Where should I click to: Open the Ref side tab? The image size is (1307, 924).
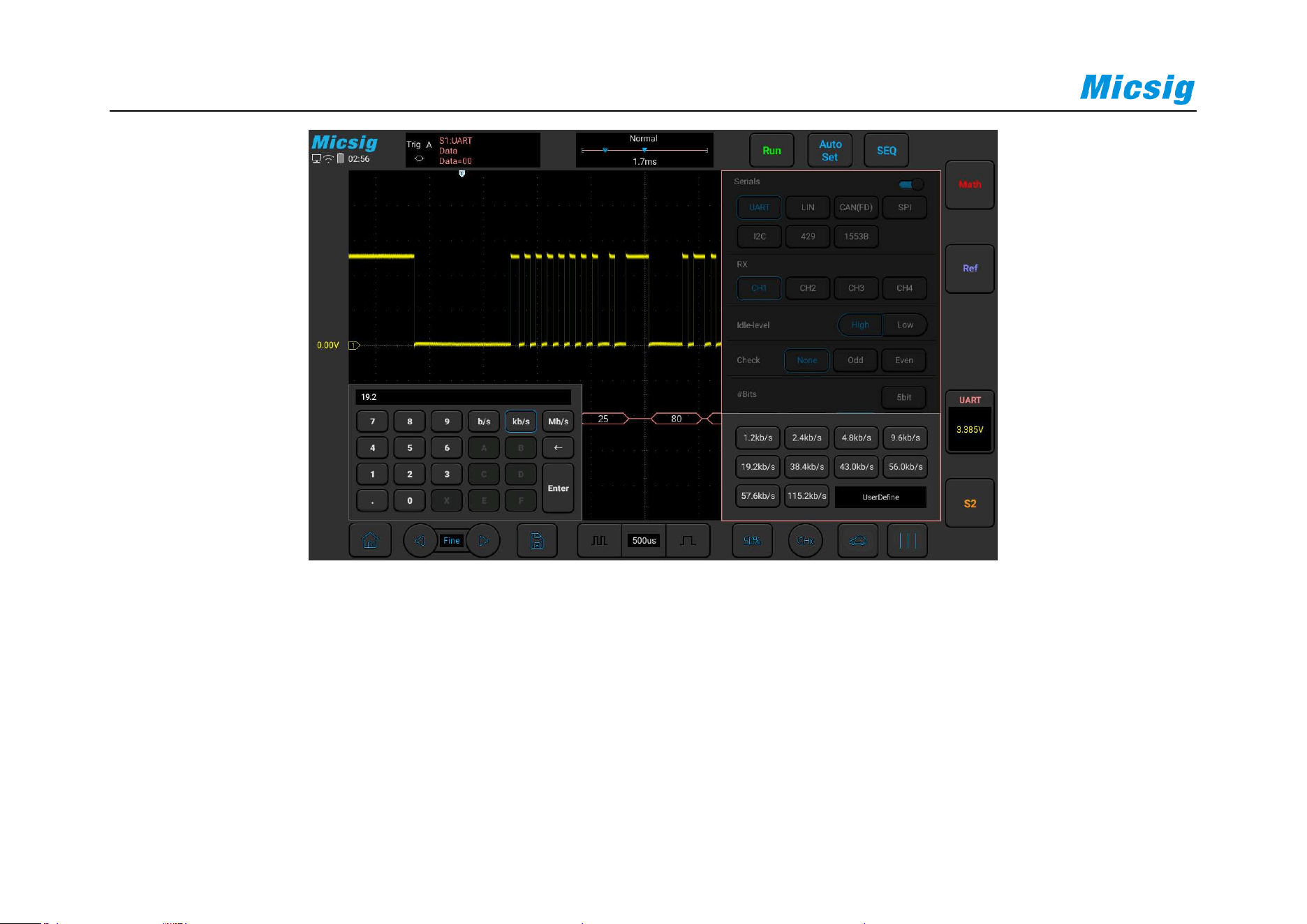pyautogui.click(x=970, y=269)
